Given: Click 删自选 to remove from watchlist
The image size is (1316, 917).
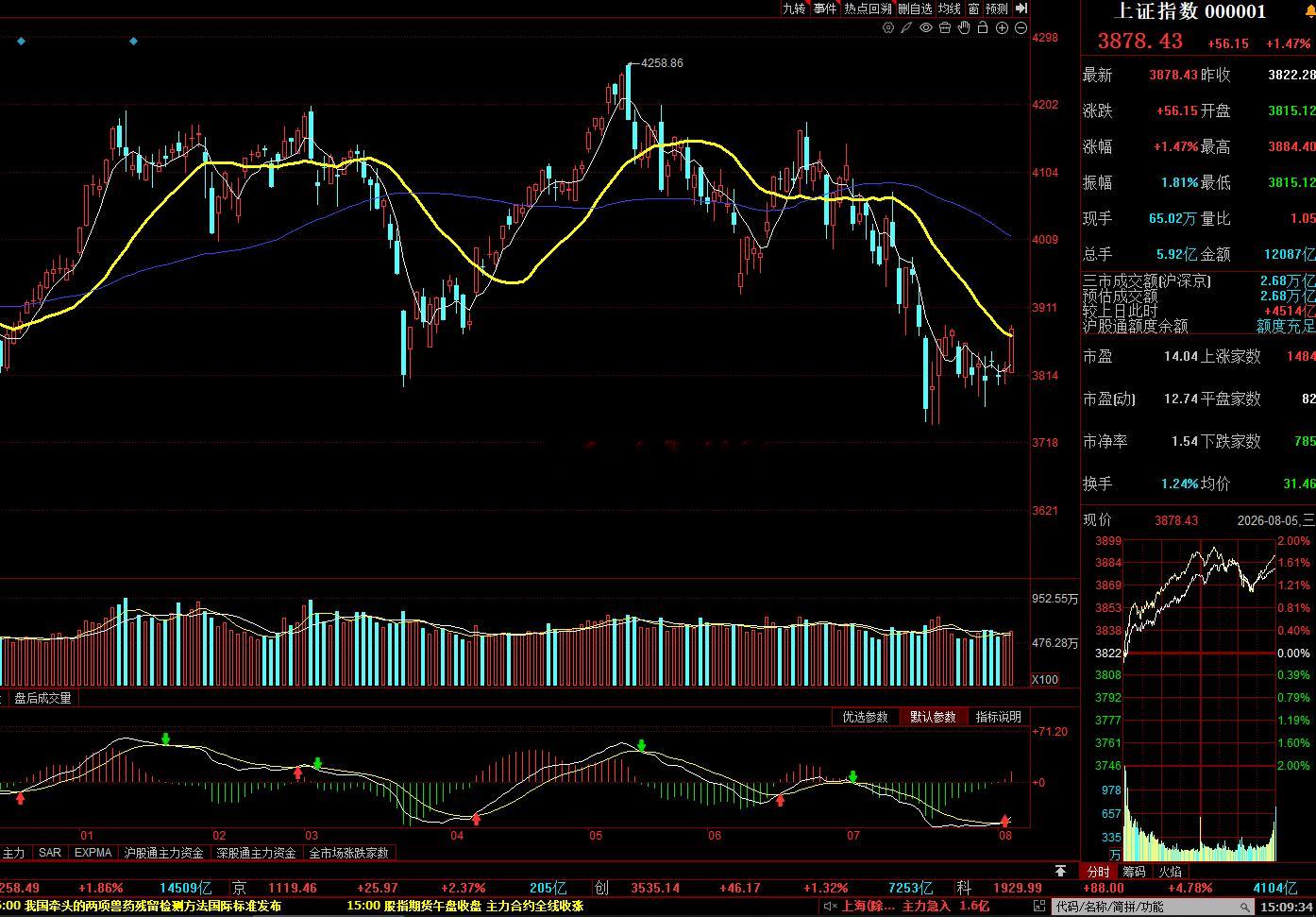Looking at the screenshot, I should click(915, 8).
